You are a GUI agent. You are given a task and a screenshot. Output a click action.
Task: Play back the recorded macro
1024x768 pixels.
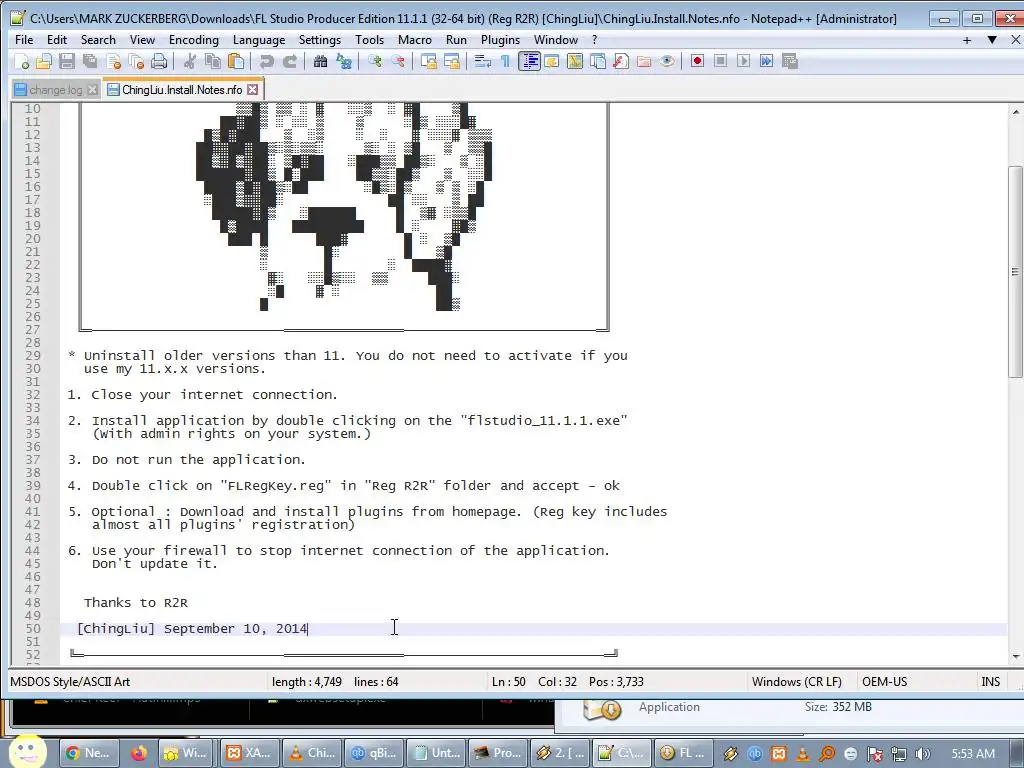(743, 61)
